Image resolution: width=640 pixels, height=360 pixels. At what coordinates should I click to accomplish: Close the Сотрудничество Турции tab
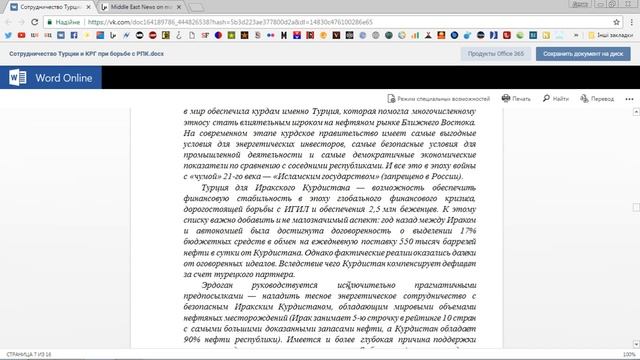(x=89, y=7)
